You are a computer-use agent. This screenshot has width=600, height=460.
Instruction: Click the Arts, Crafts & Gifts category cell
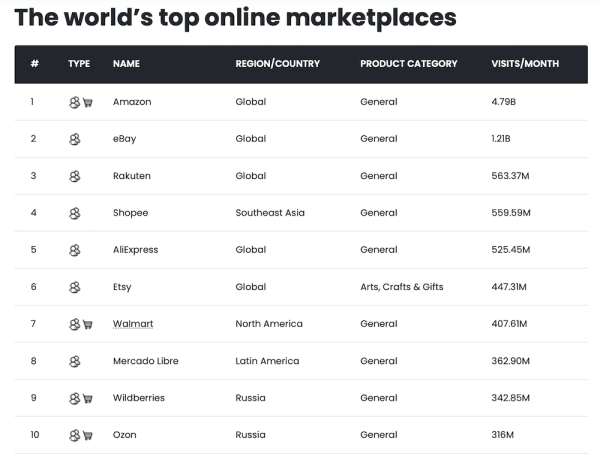[401, 287]
